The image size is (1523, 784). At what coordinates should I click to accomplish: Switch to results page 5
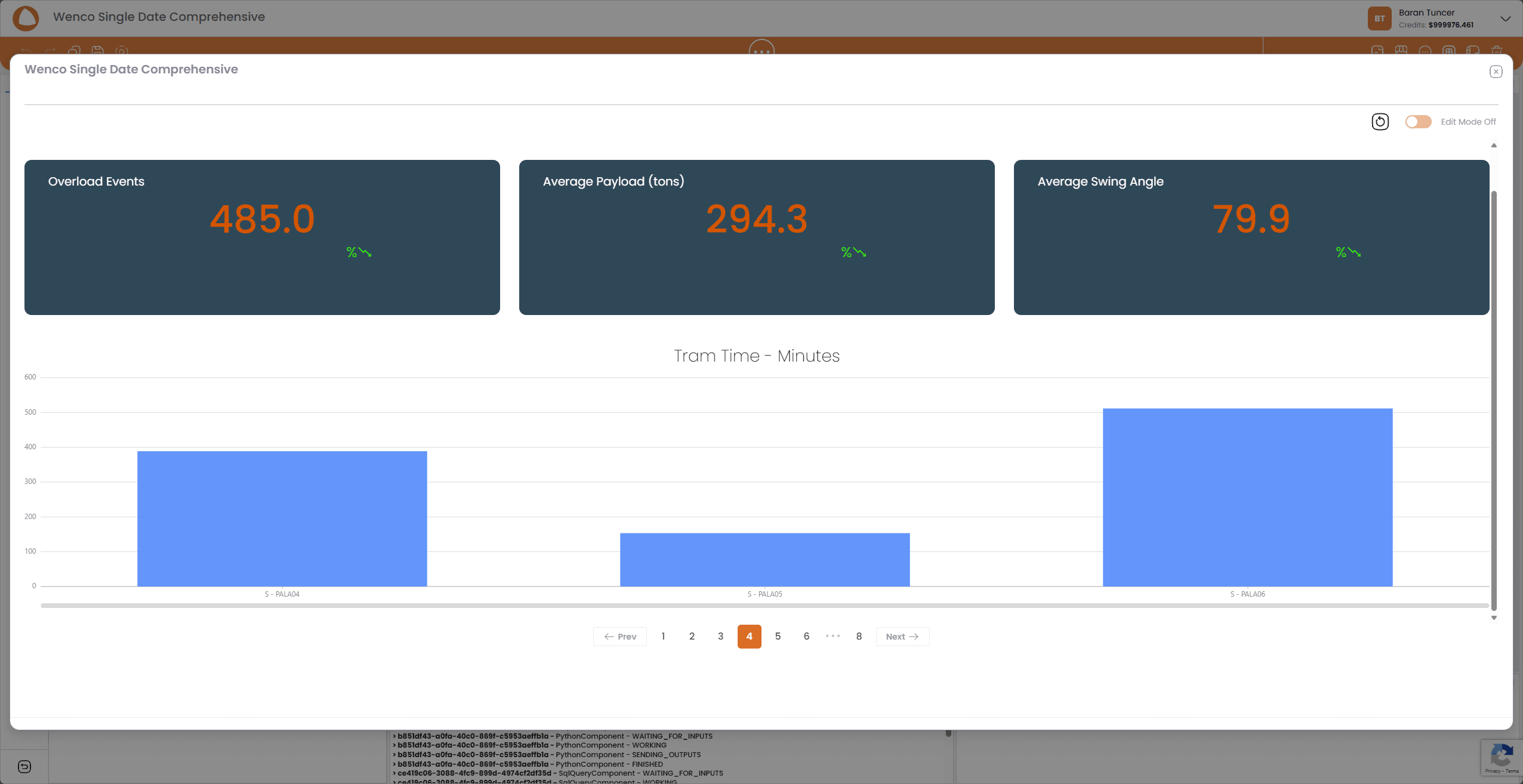coord(778,636)
